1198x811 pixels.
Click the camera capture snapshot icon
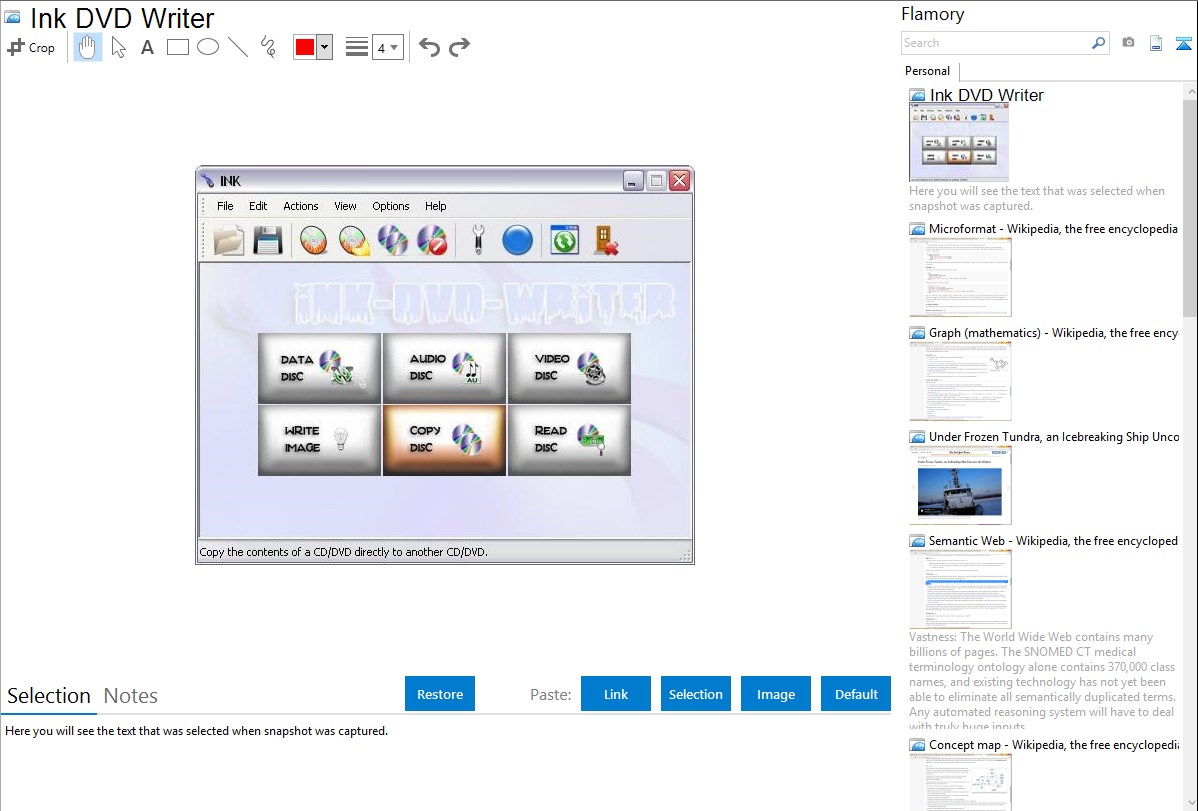(1128, 43)
